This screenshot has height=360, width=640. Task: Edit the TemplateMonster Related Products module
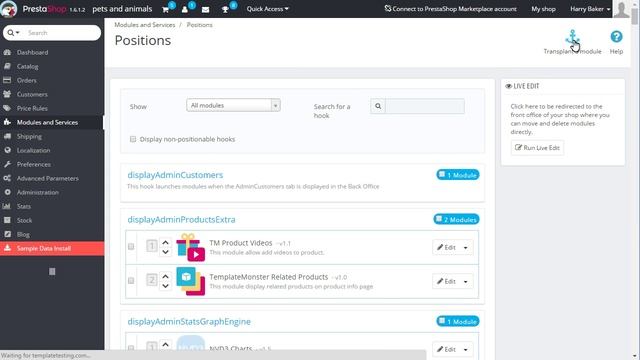coord(446,281)
